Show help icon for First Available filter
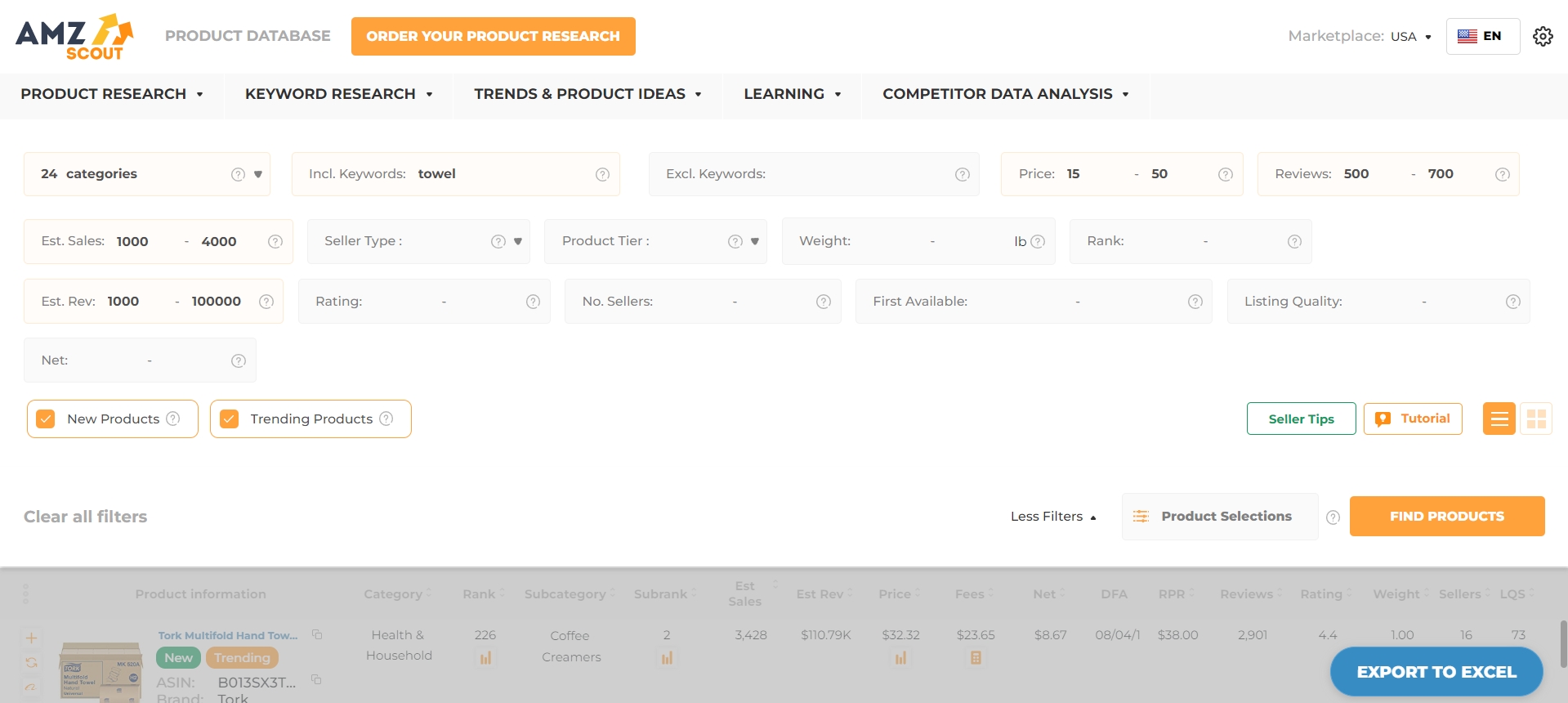This screenshot has height=703, width=1568. coord(1195,302)
